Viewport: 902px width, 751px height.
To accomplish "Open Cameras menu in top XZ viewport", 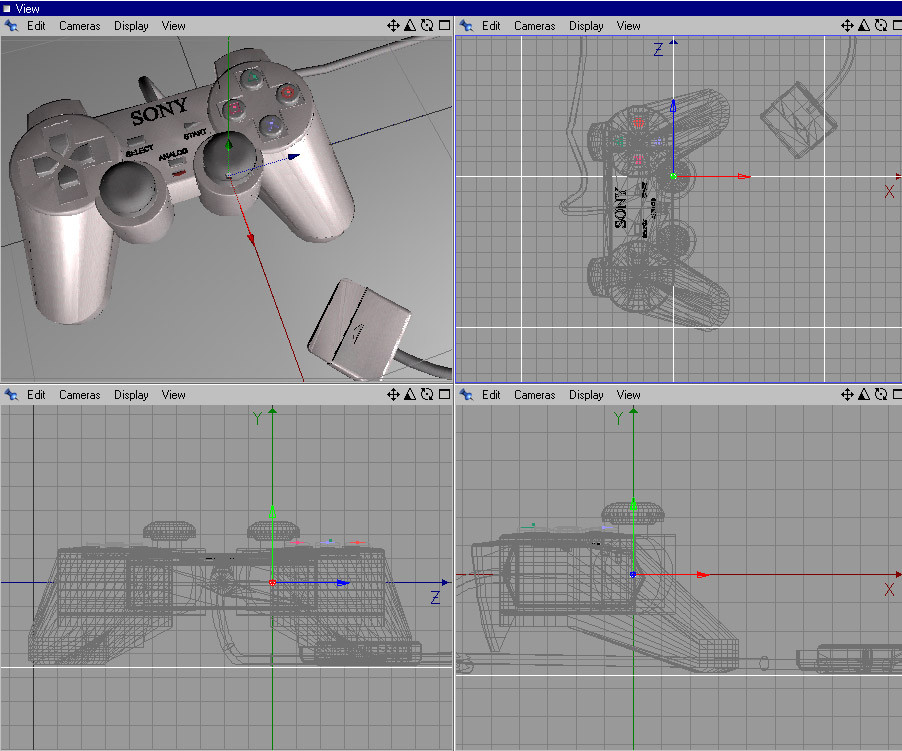I will pyautogui.click(x=534, y=26).
